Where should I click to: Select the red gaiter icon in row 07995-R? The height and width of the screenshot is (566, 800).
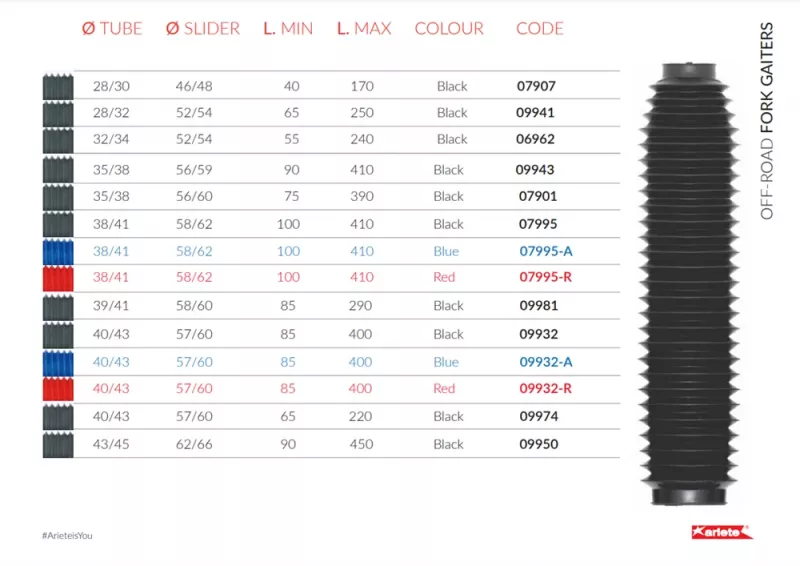[58, 277]
